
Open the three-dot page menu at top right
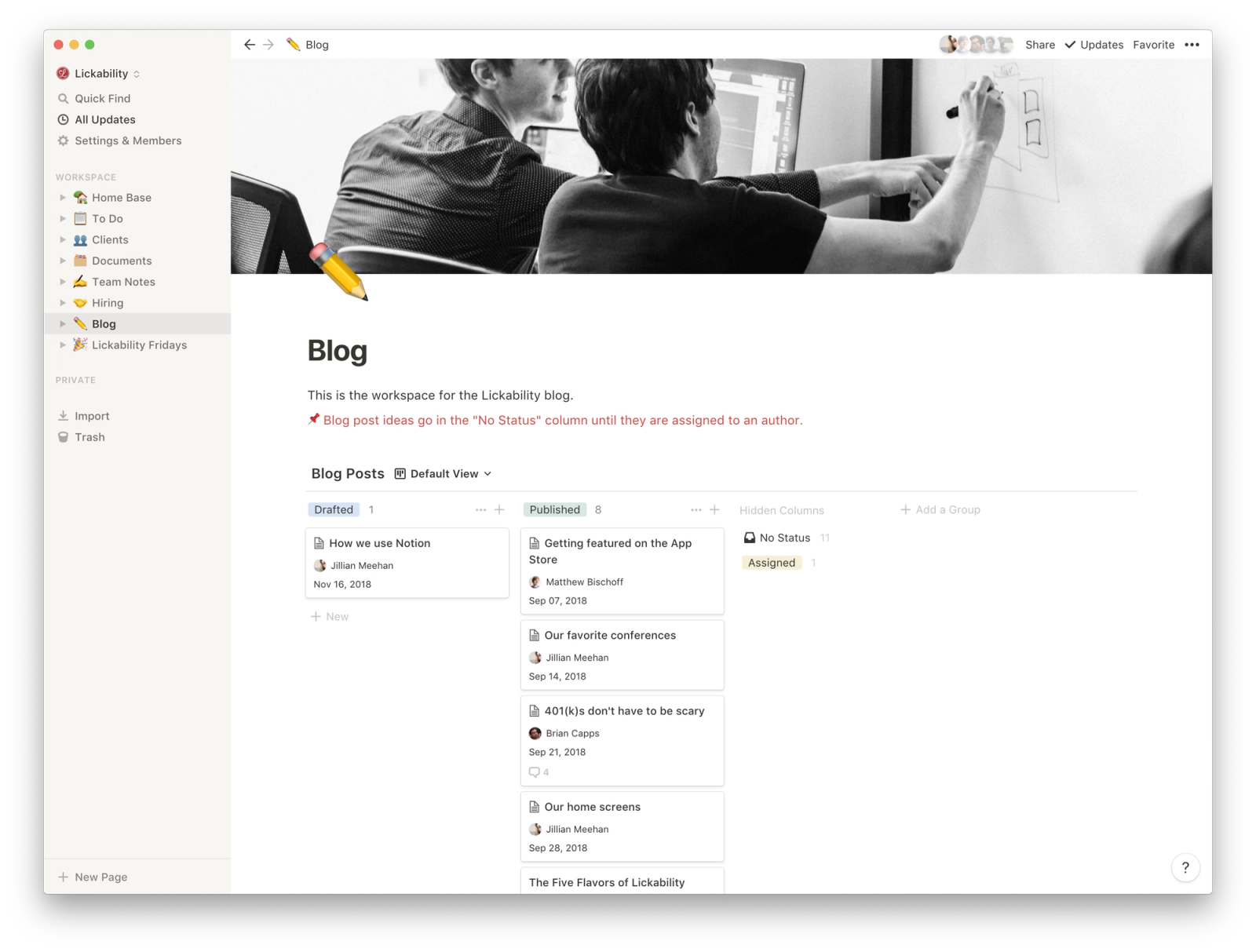click(1192, 45)
